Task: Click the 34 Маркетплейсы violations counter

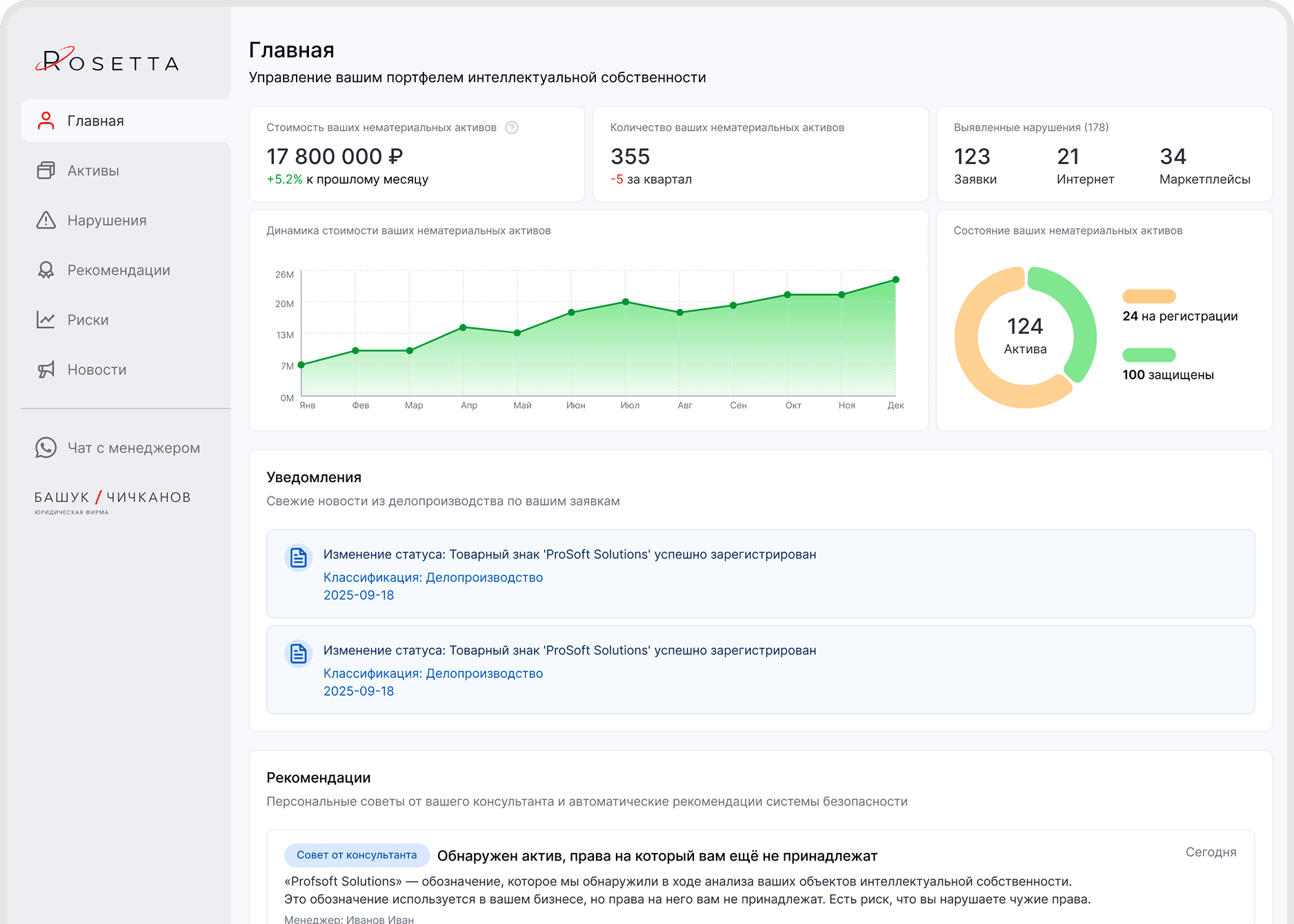Action: click(x=1204, y=165)
